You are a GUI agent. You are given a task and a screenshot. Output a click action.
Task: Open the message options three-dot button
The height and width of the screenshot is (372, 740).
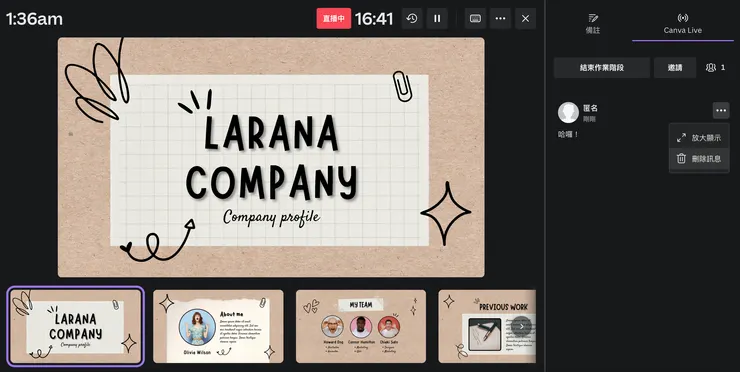(721, 110)
